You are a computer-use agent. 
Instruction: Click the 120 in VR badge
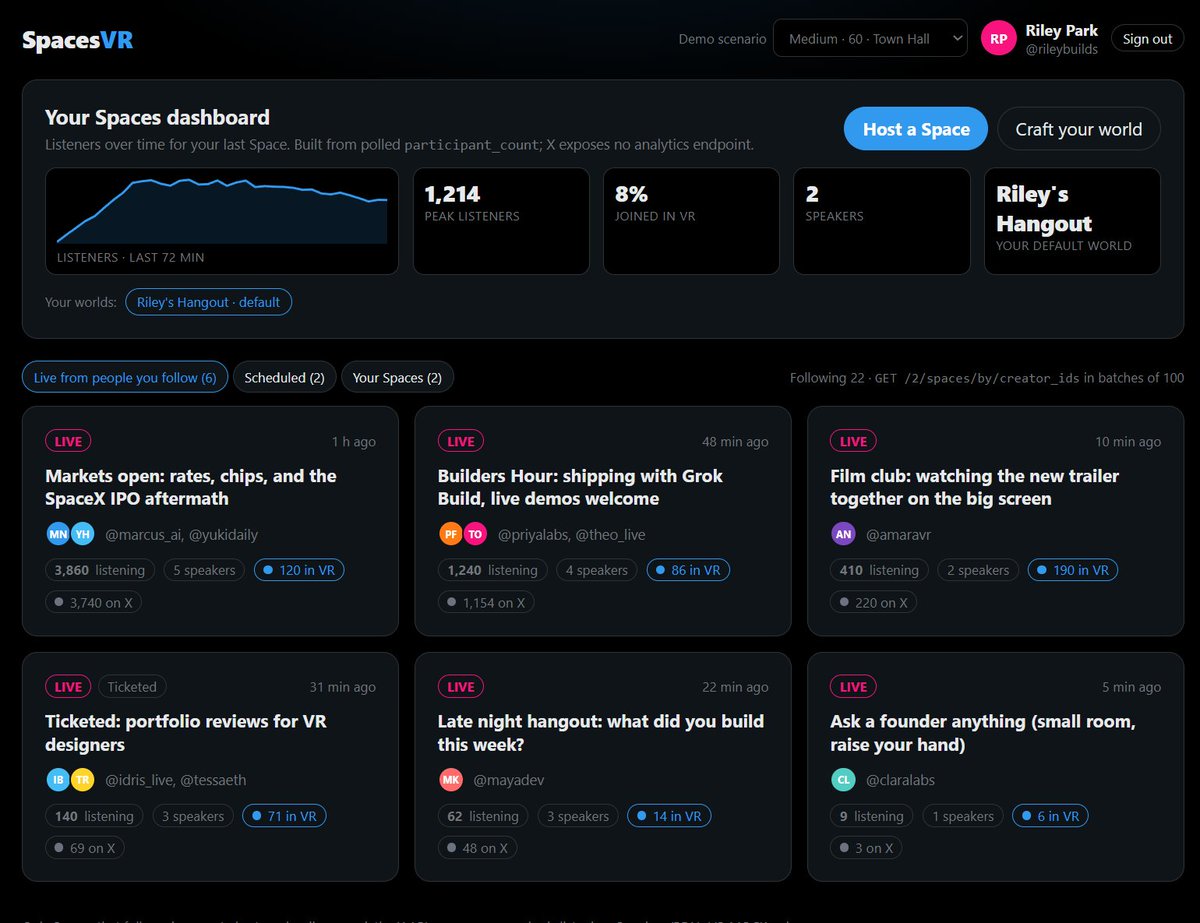300,570
